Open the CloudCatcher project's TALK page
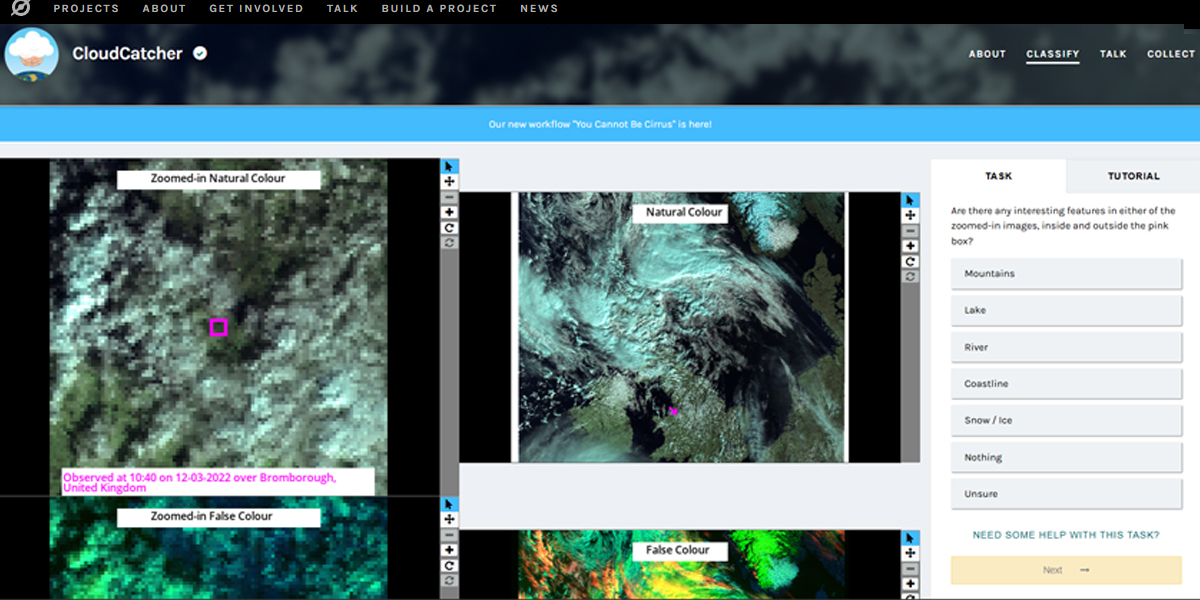The height and width of the screenshot is (600, 1200). pos(1113,54)
